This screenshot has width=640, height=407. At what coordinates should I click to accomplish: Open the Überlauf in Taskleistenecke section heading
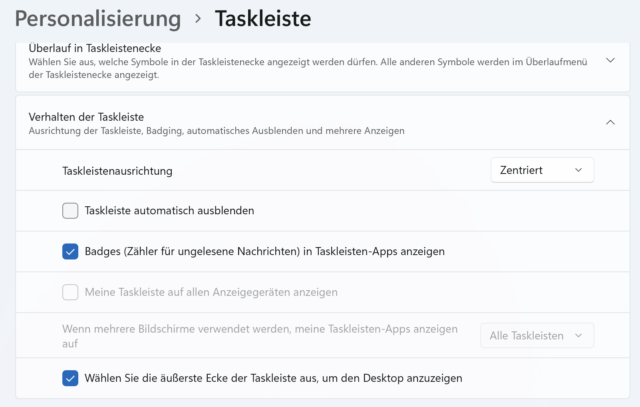click(96, 48)
